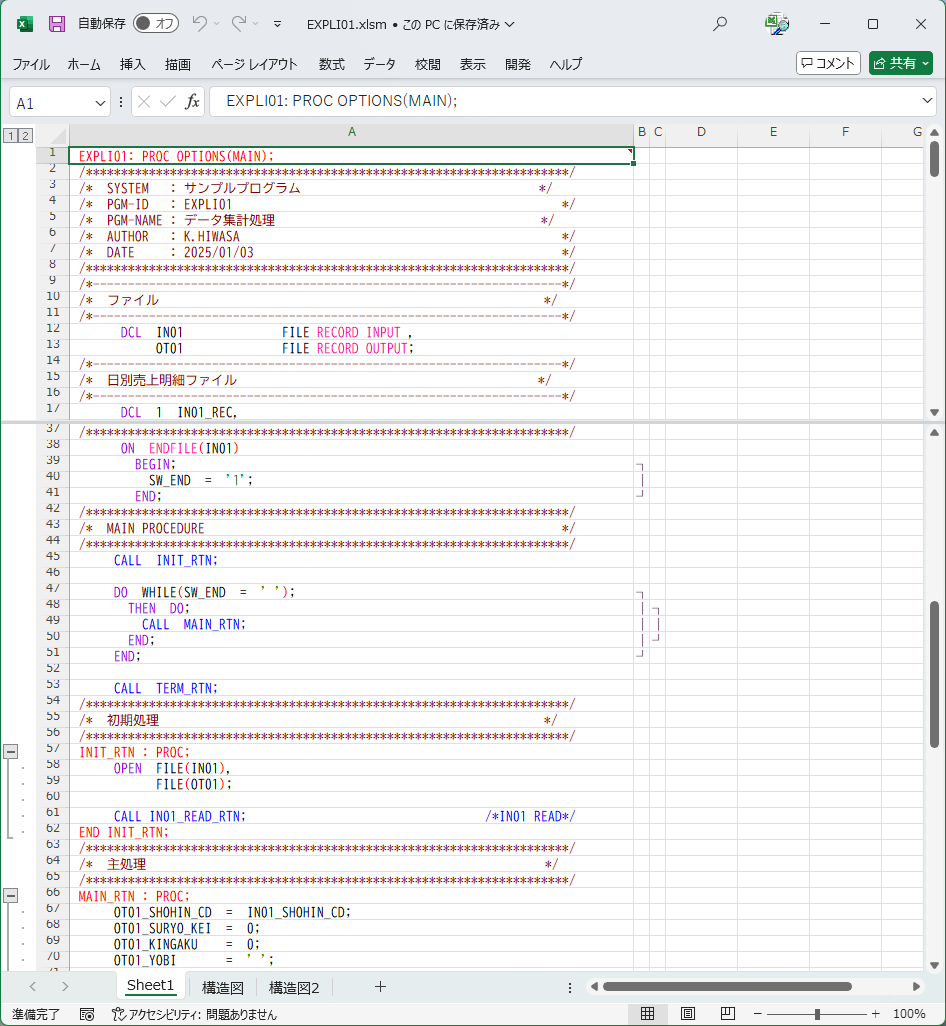Click the コメント button
The height and width of the screenshot is (1026, 946).
click(x=828, y=63)
